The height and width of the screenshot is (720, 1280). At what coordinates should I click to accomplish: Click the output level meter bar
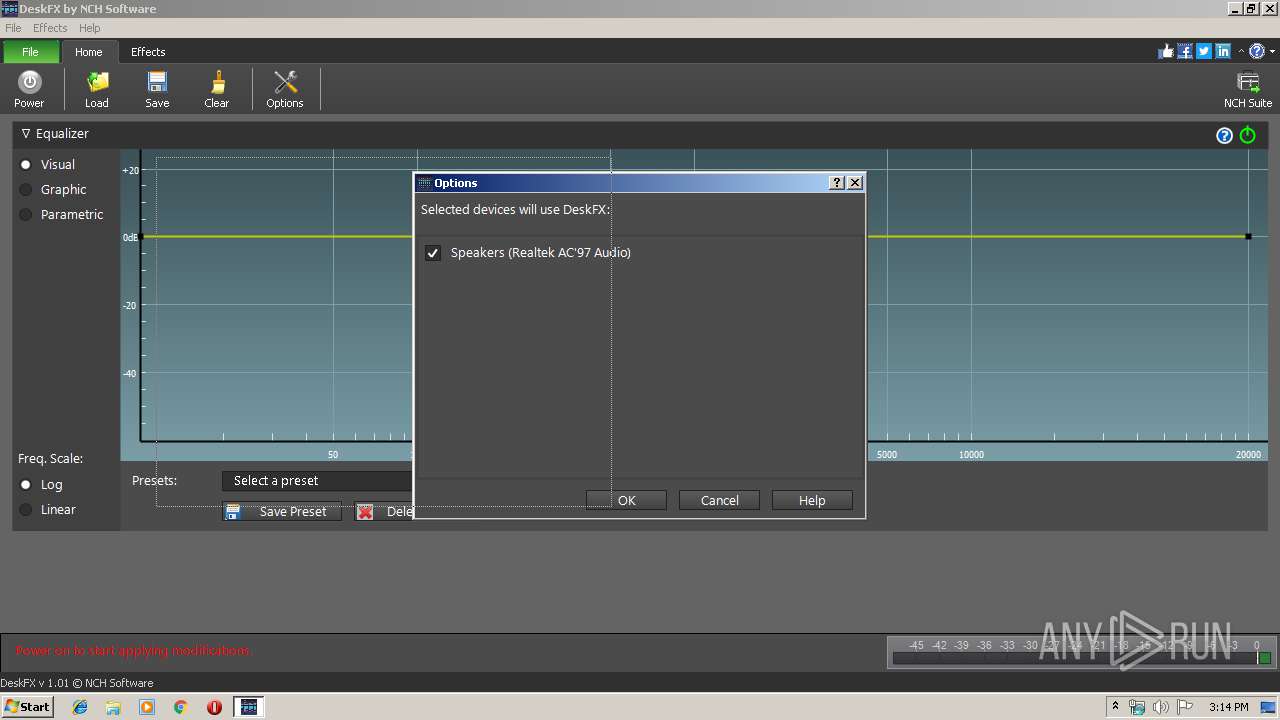click(x=1081, y=658)
